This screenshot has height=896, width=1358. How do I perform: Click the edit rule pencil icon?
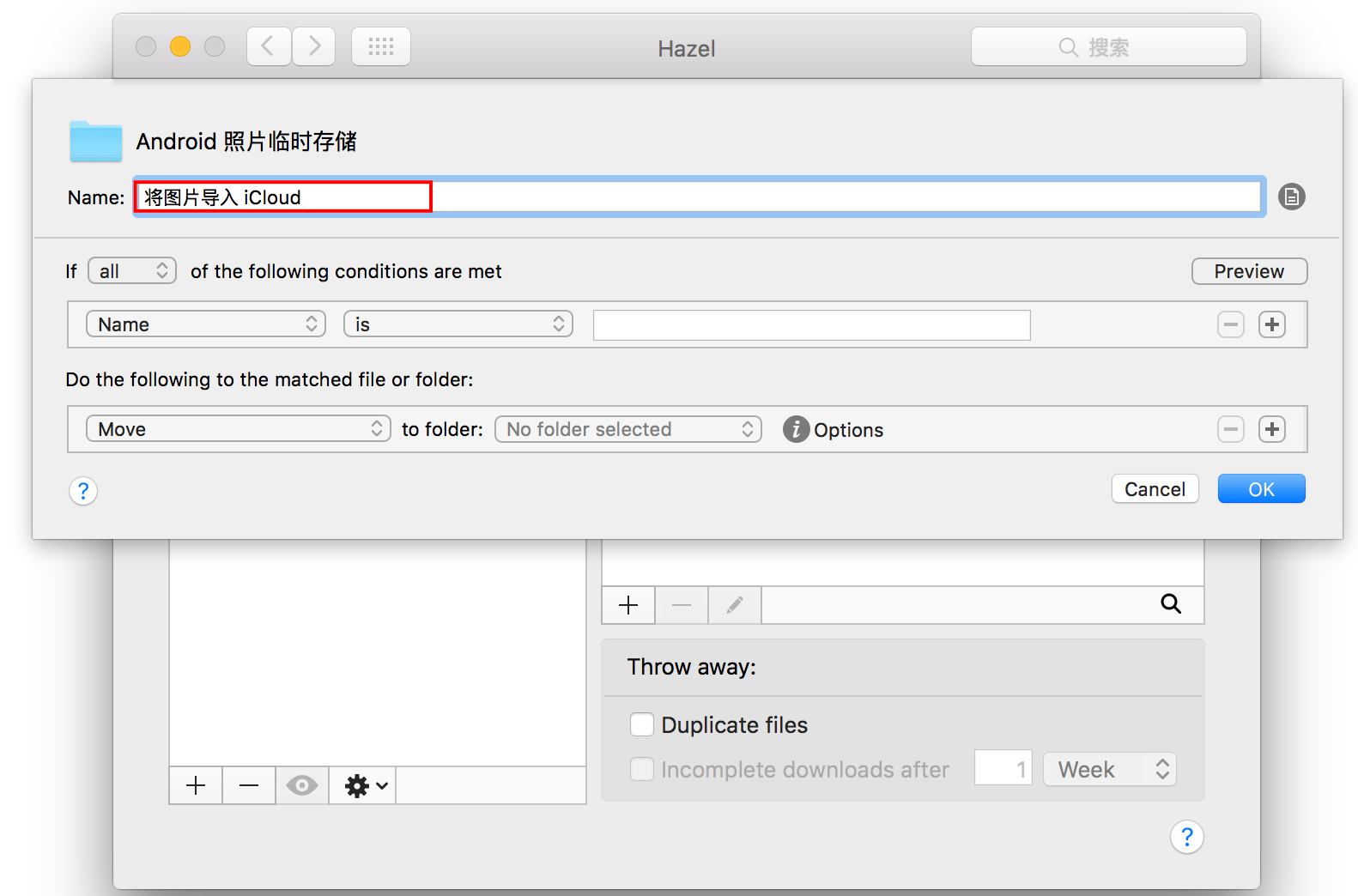[x=734, y=605]
